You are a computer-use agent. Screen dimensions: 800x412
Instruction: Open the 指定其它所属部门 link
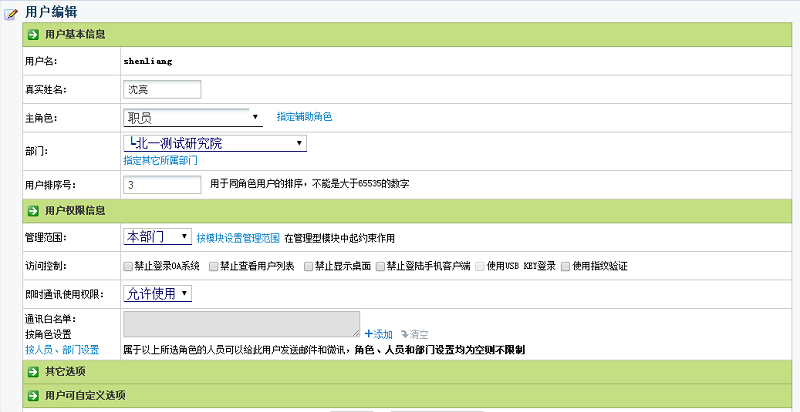click(160, 160)
